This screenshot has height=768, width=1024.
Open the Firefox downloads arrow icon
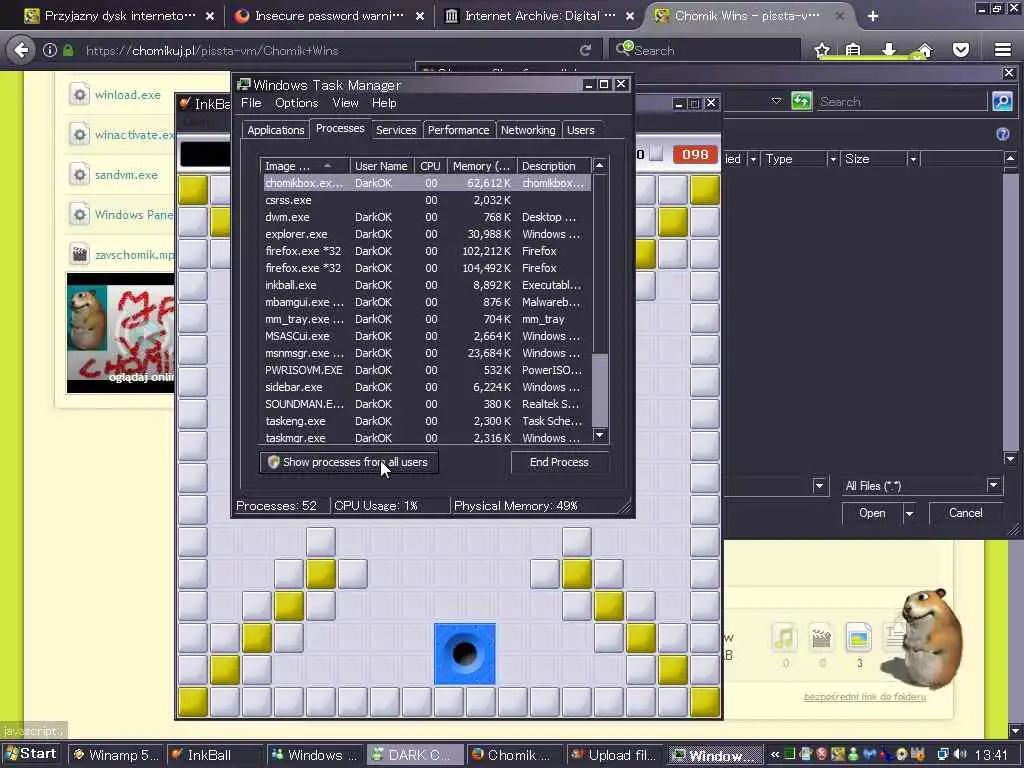[889, 50]
